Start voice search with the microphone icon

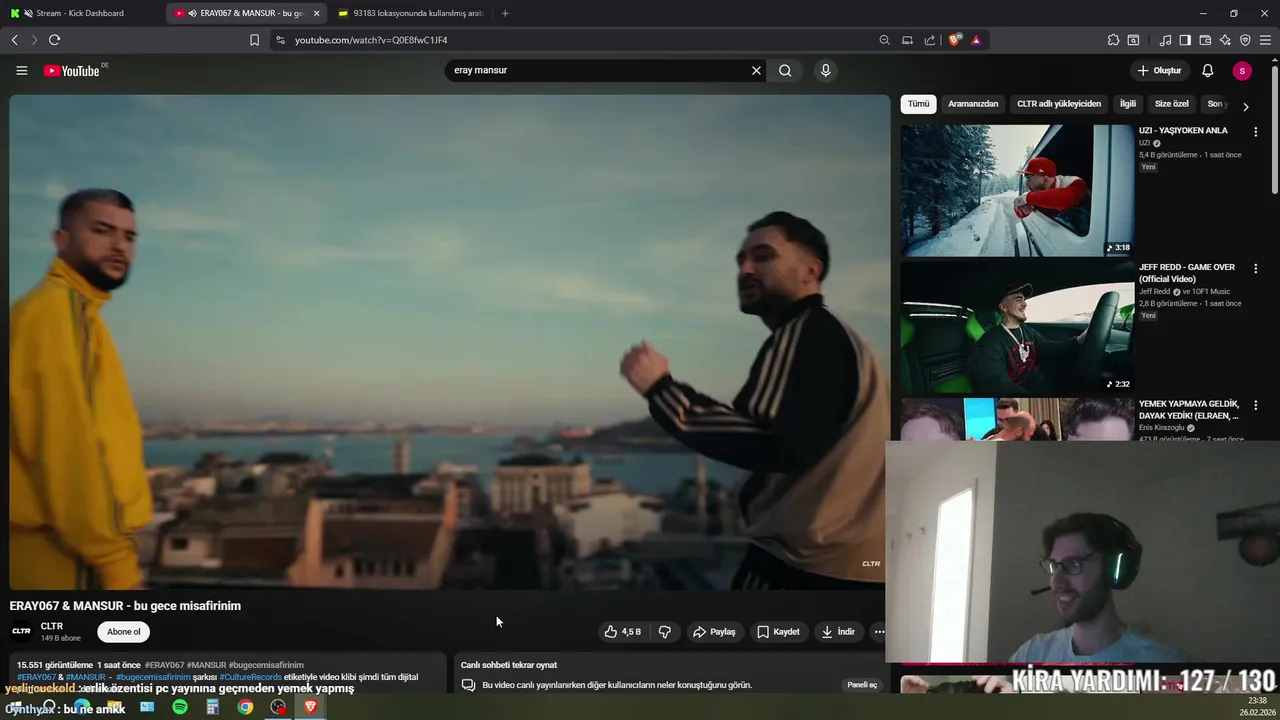[x=825, y=71]
